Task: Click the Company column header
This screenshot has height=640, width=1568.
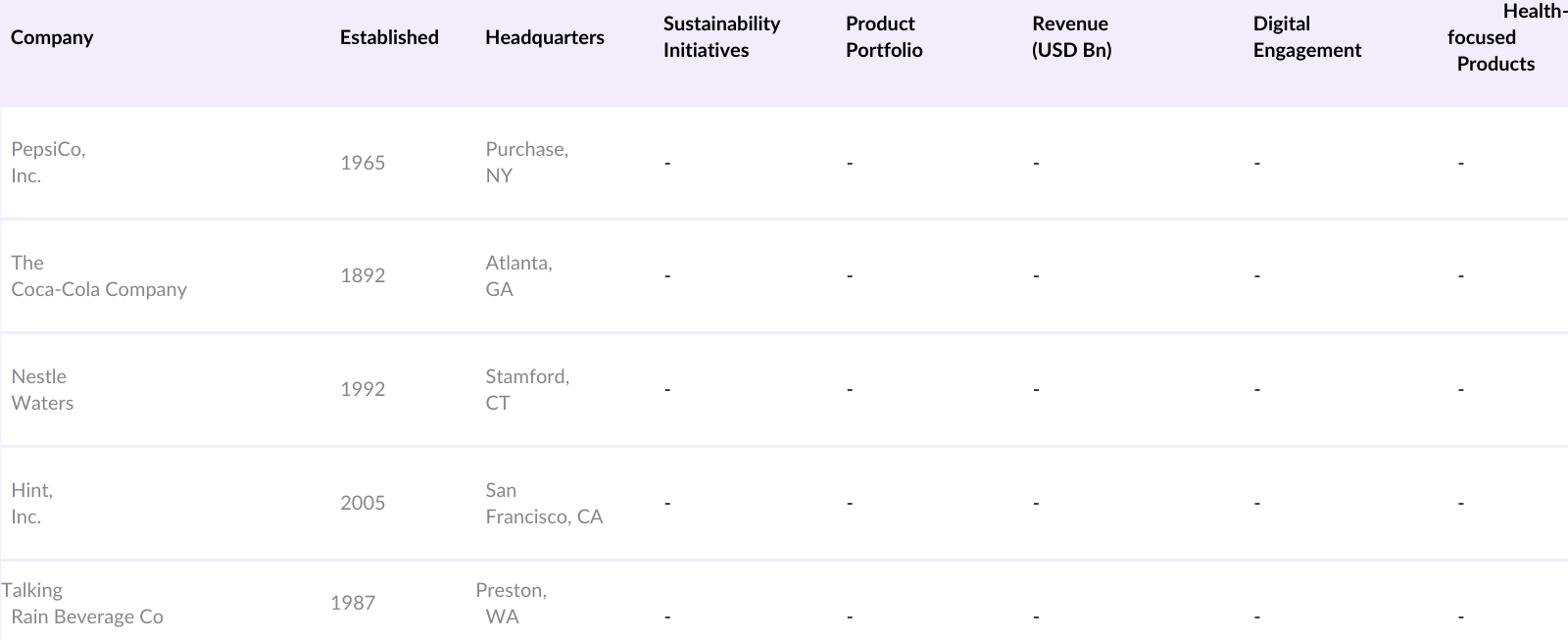Action: pos(52,38)
